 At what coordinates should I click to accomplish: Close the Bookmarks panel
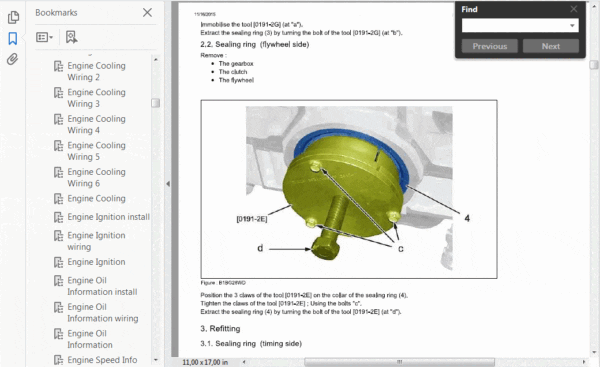pos(147,13)
